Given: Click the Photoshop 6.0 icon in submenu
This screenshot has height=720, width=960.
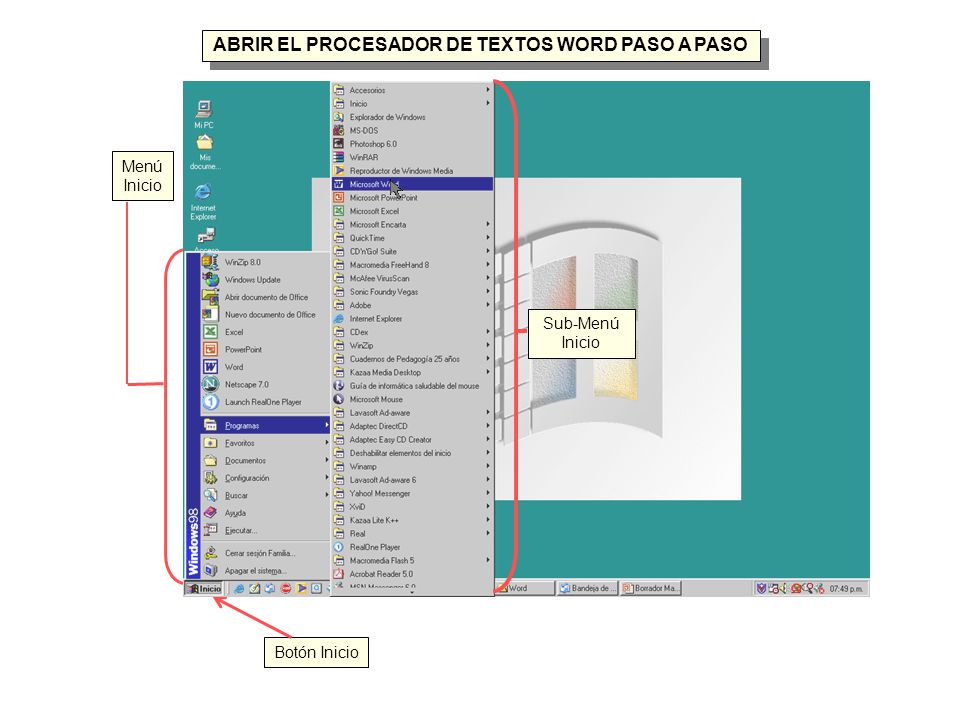Looking at the screenshot, I should [339, 144].
